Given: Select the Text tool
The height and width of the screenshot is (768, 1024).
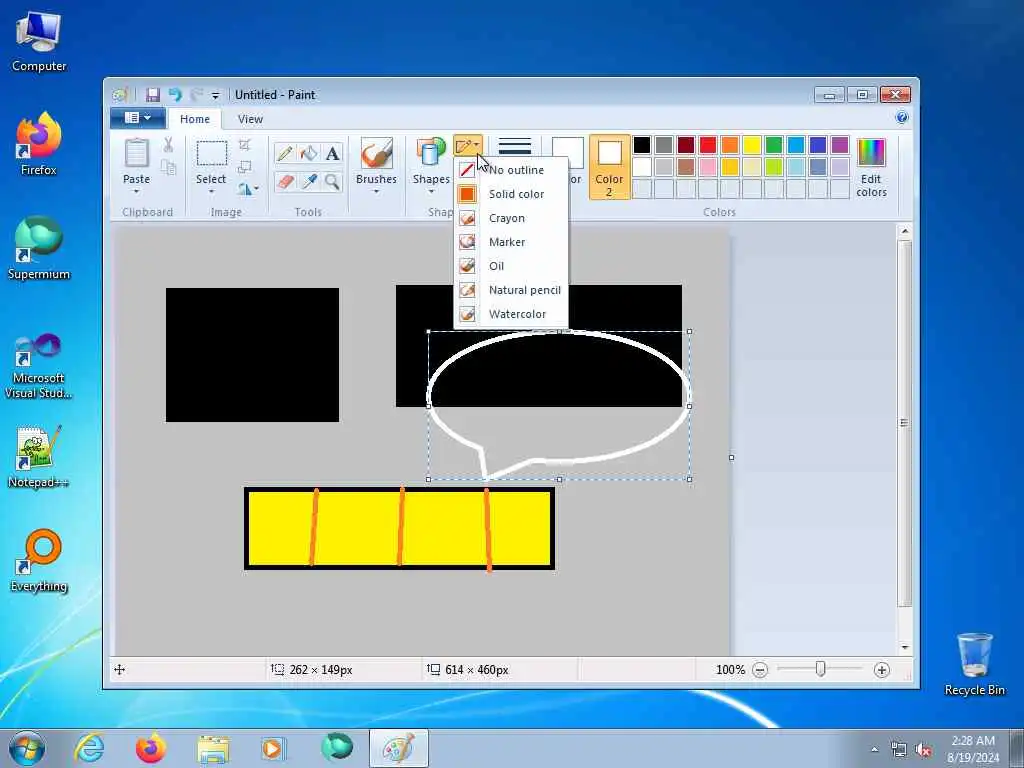Looking at the screenshot, I should point(332,153).
